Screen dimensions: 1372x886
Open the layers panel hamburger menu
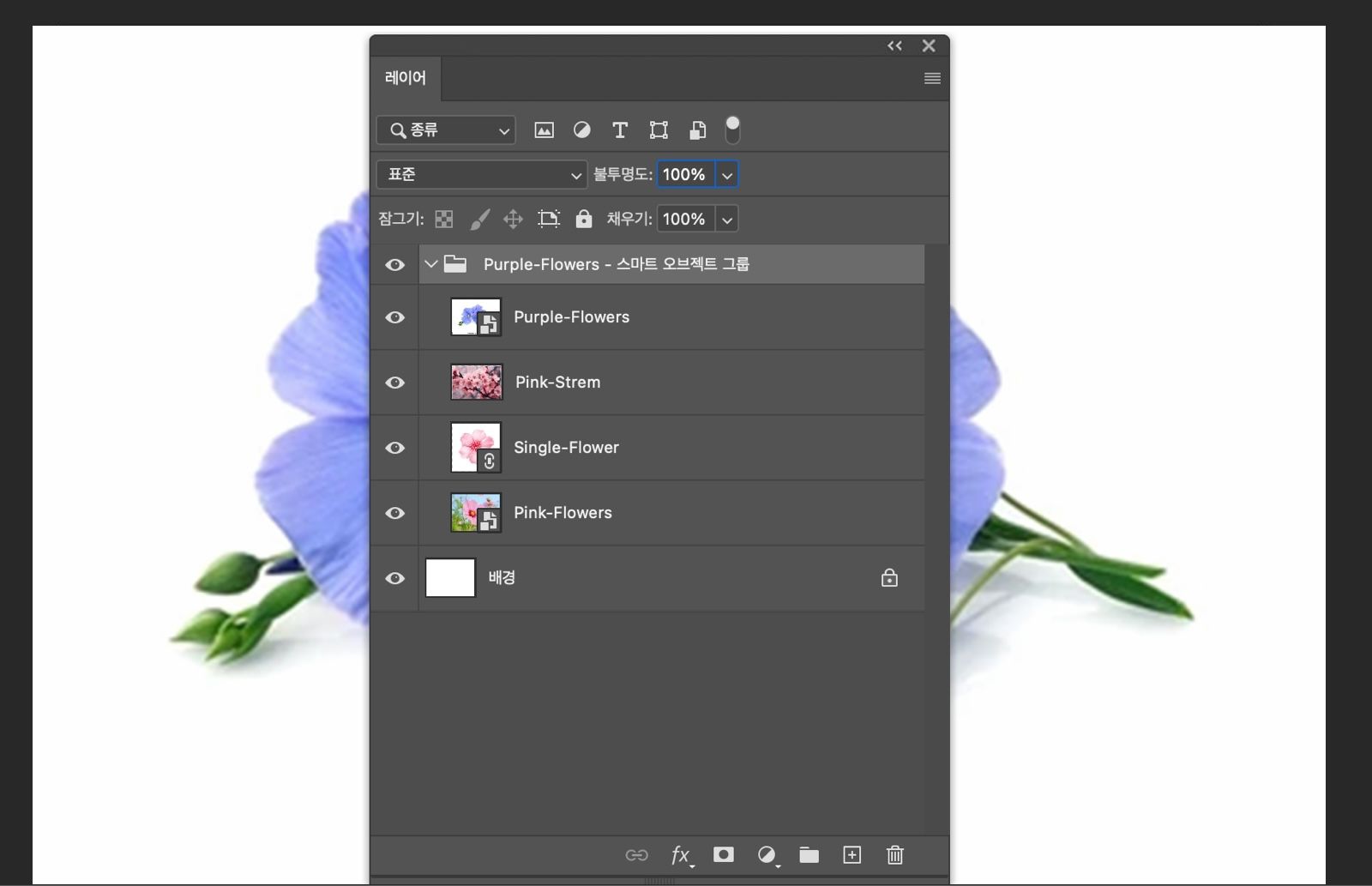pyautogui.click(x=932, y=79)
